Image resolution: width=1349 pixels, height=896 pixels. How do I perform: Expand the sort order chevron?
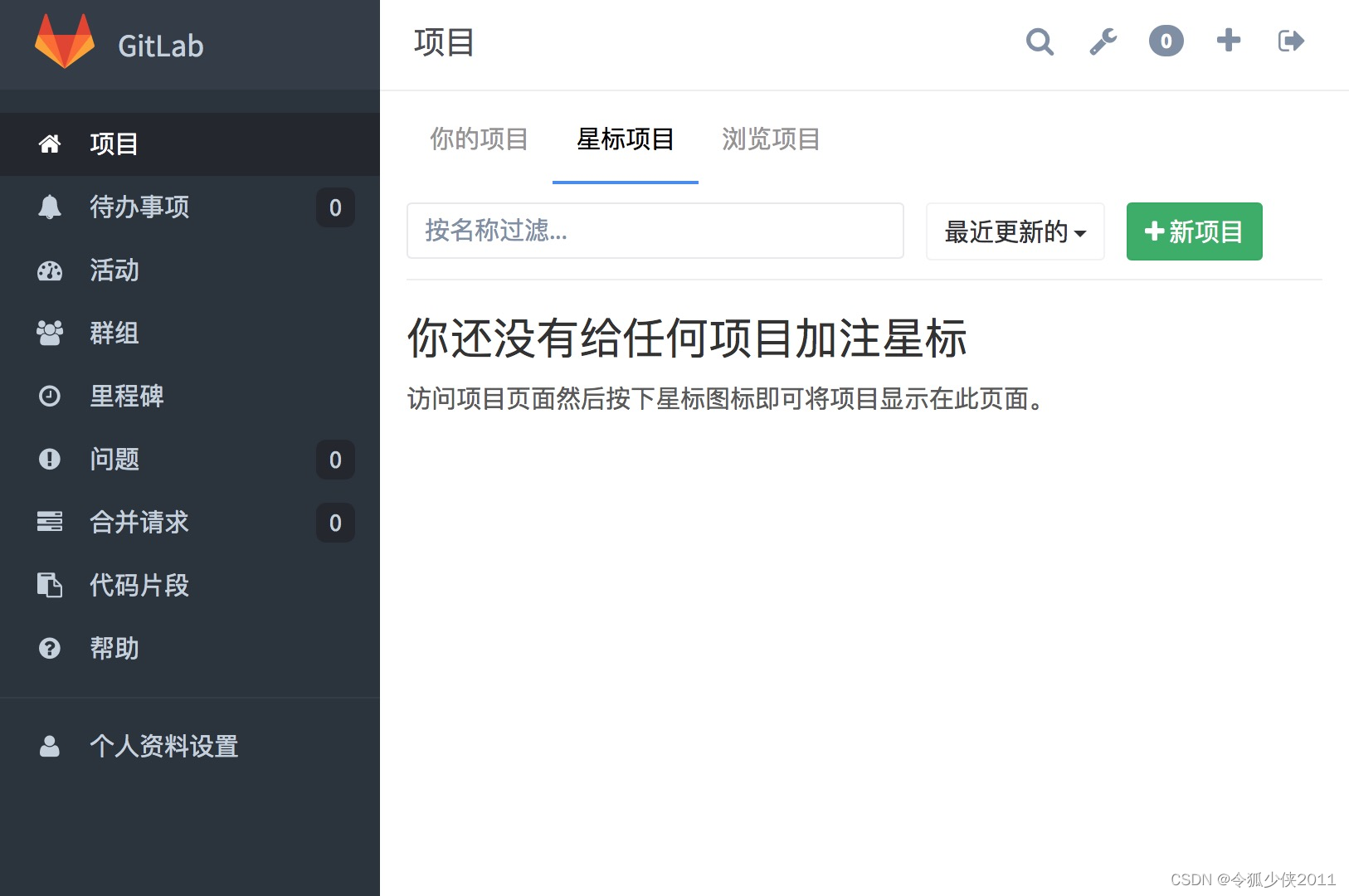click(x=1081, y=234)
